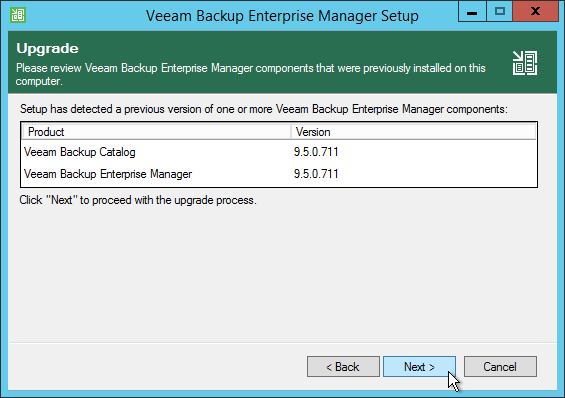Click the Version column header
The height and width of the screenshot is (398, 565).
pyautogui.click(x=413, y=132)
